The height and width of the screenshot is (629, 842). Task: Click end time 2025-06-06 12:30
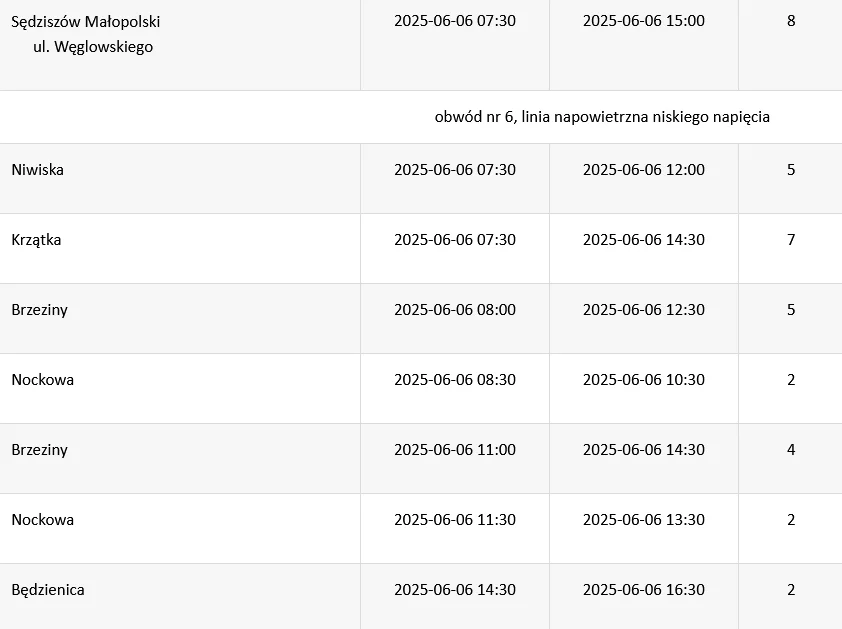(644, 310)
